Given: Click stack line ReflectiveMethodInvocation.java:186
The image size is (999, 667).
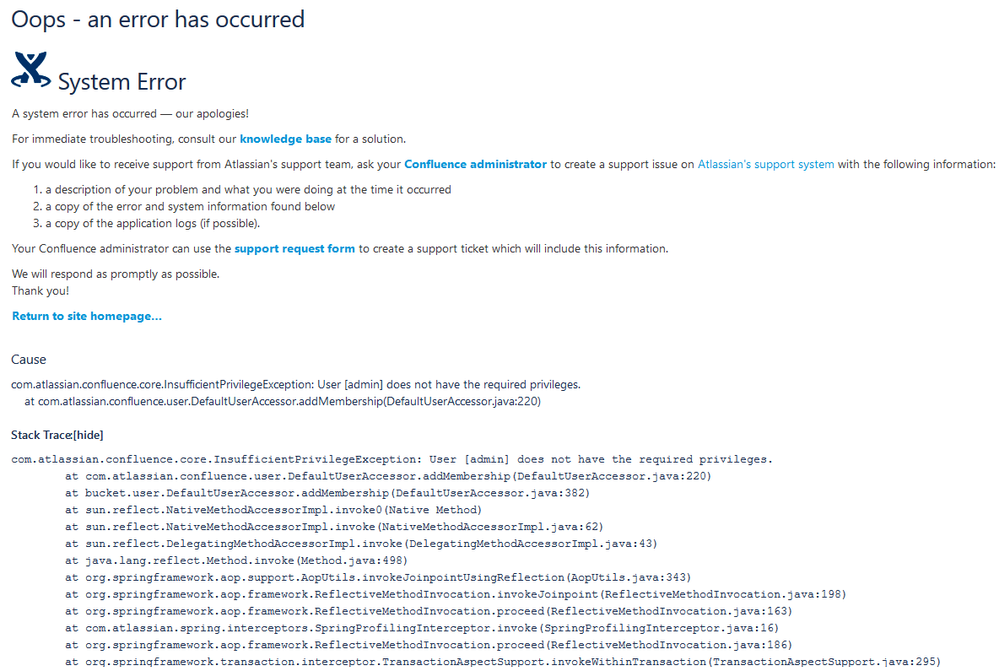Looking at the screenshot, I should [429, 645].
